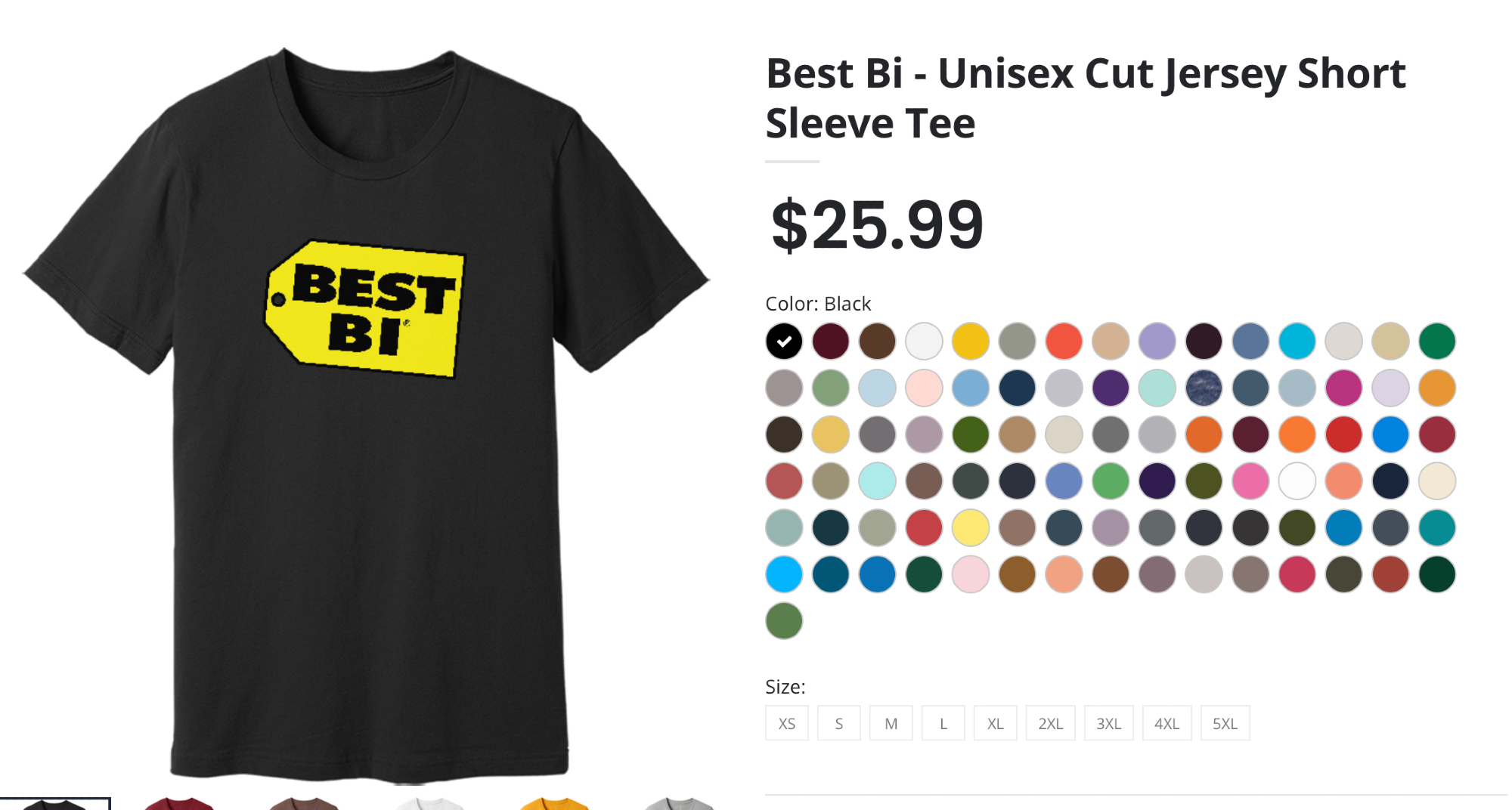Choose the bright yellow gold swatch in the first row
1512x810 pixels.
971,342
